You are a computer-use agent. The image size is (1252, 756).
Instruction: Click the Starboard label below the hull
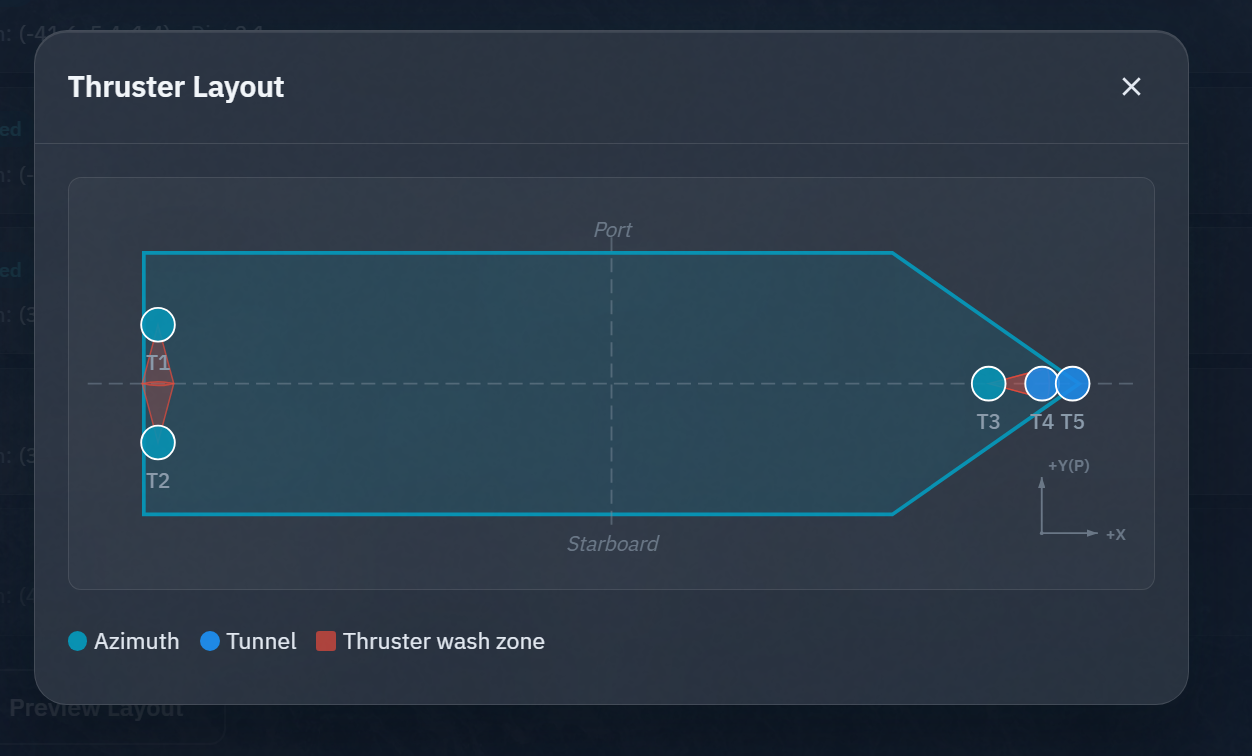(x=613, y=544)
